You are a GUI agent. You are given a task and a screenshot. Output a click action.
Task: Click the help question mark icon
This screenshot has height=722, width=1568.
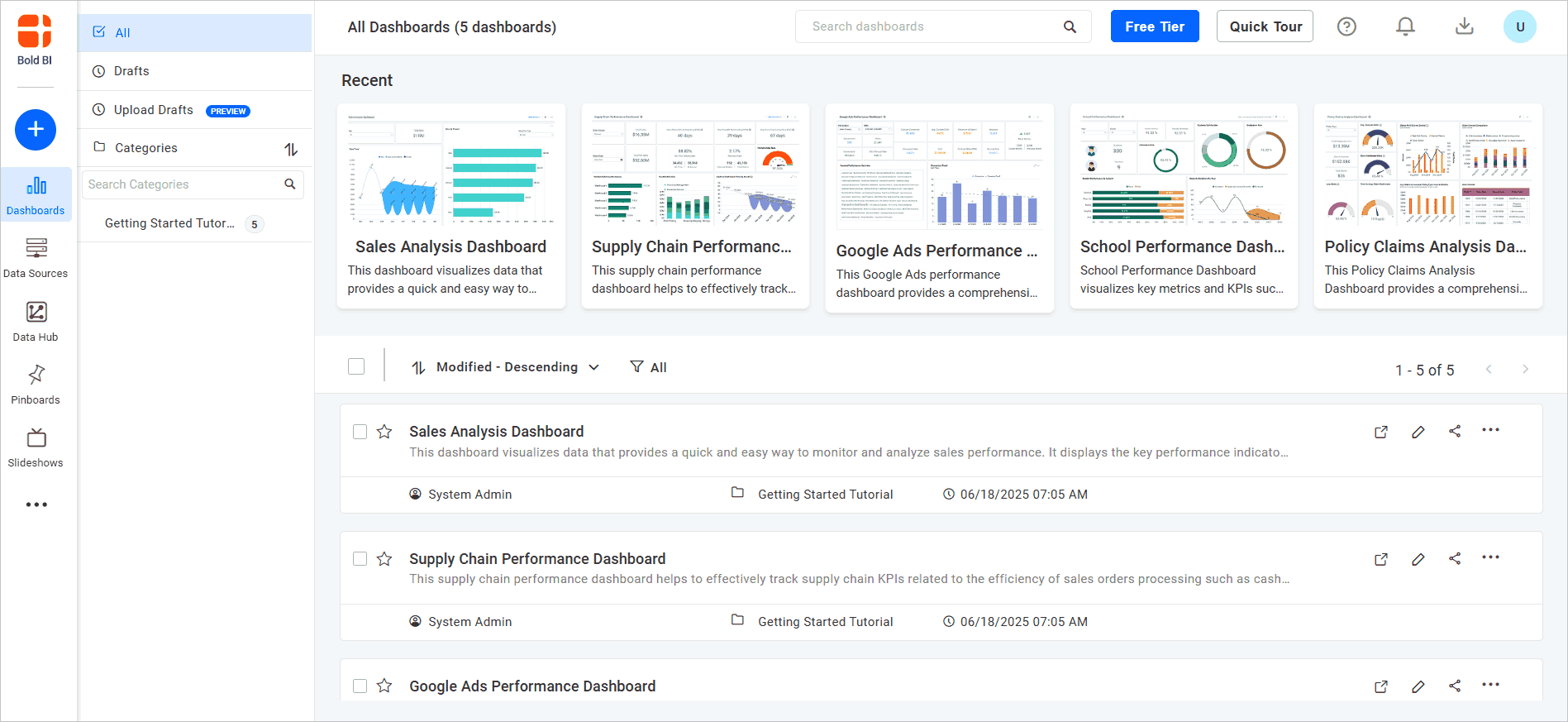tap(1346, 26)
